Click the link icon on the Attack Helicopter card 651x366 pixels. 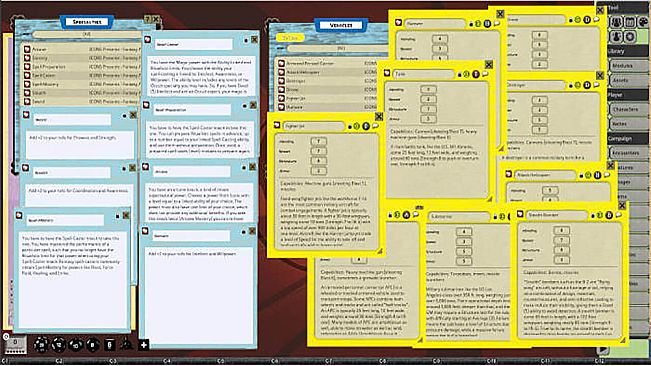[x=509, y=174]
